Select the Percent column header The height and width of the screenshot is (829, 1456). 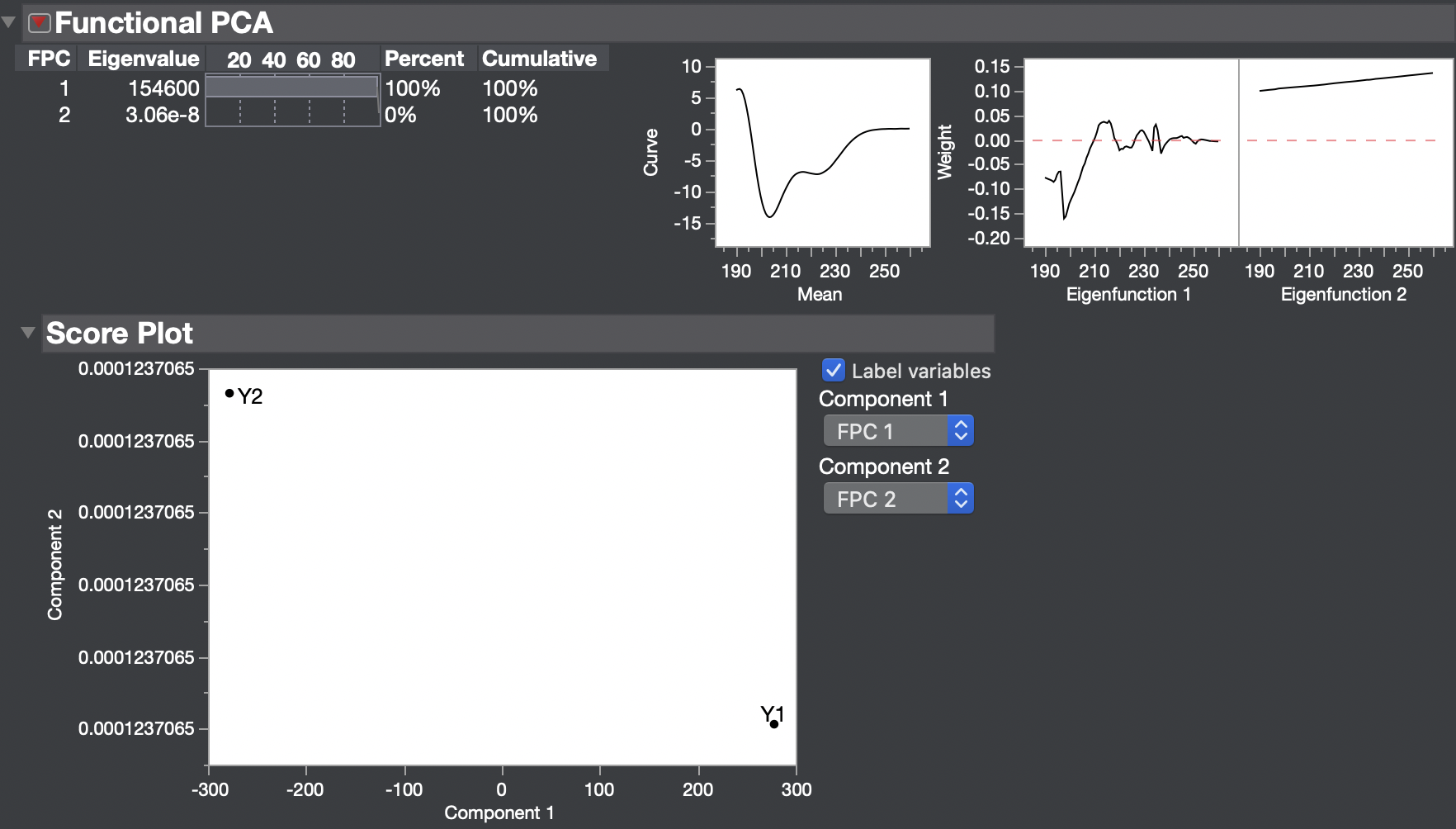click(426, 59)
